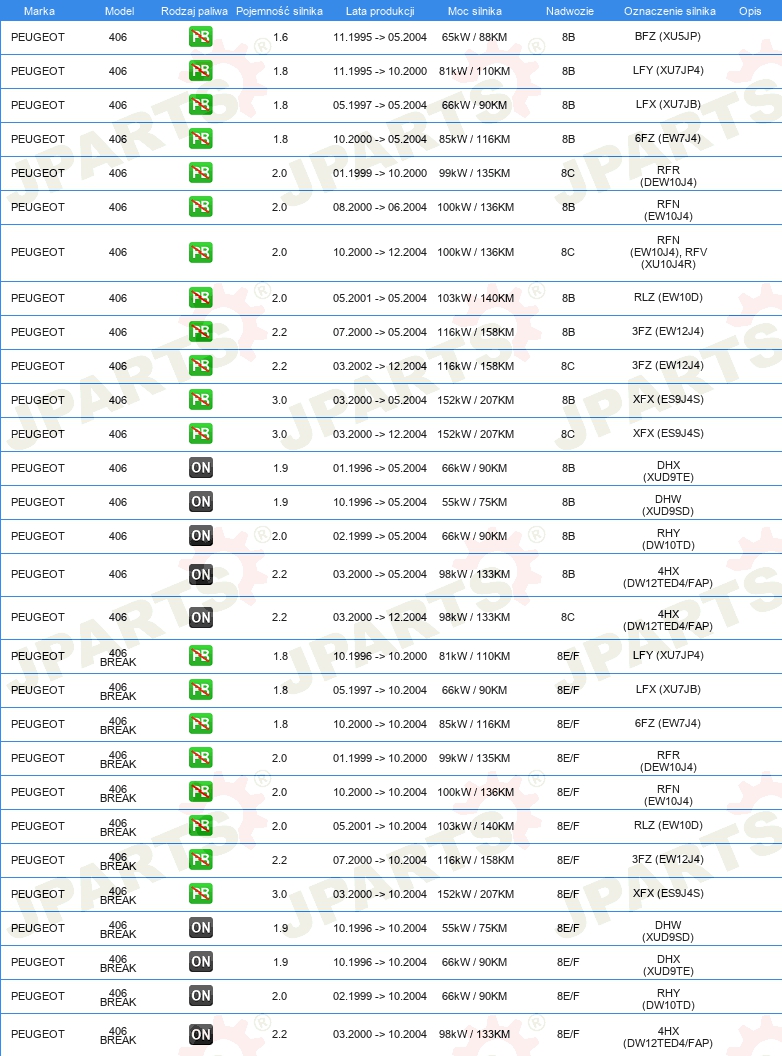Screen dimensions: 782x1056
Task: Click PB icon in 406 Break RFR row
Action: coord(201,758)
